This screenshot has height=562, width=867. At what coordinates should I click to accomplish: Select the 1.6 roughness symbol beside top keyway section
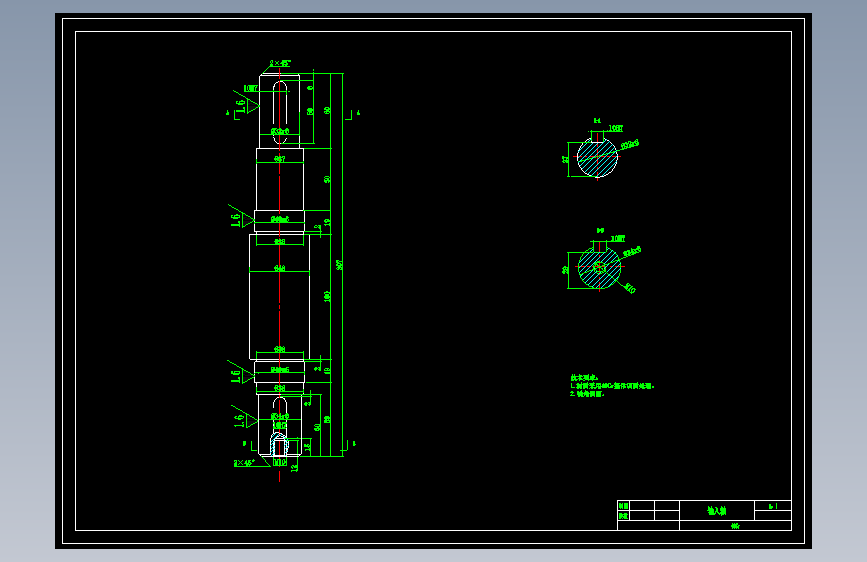(x=246, y=103)
